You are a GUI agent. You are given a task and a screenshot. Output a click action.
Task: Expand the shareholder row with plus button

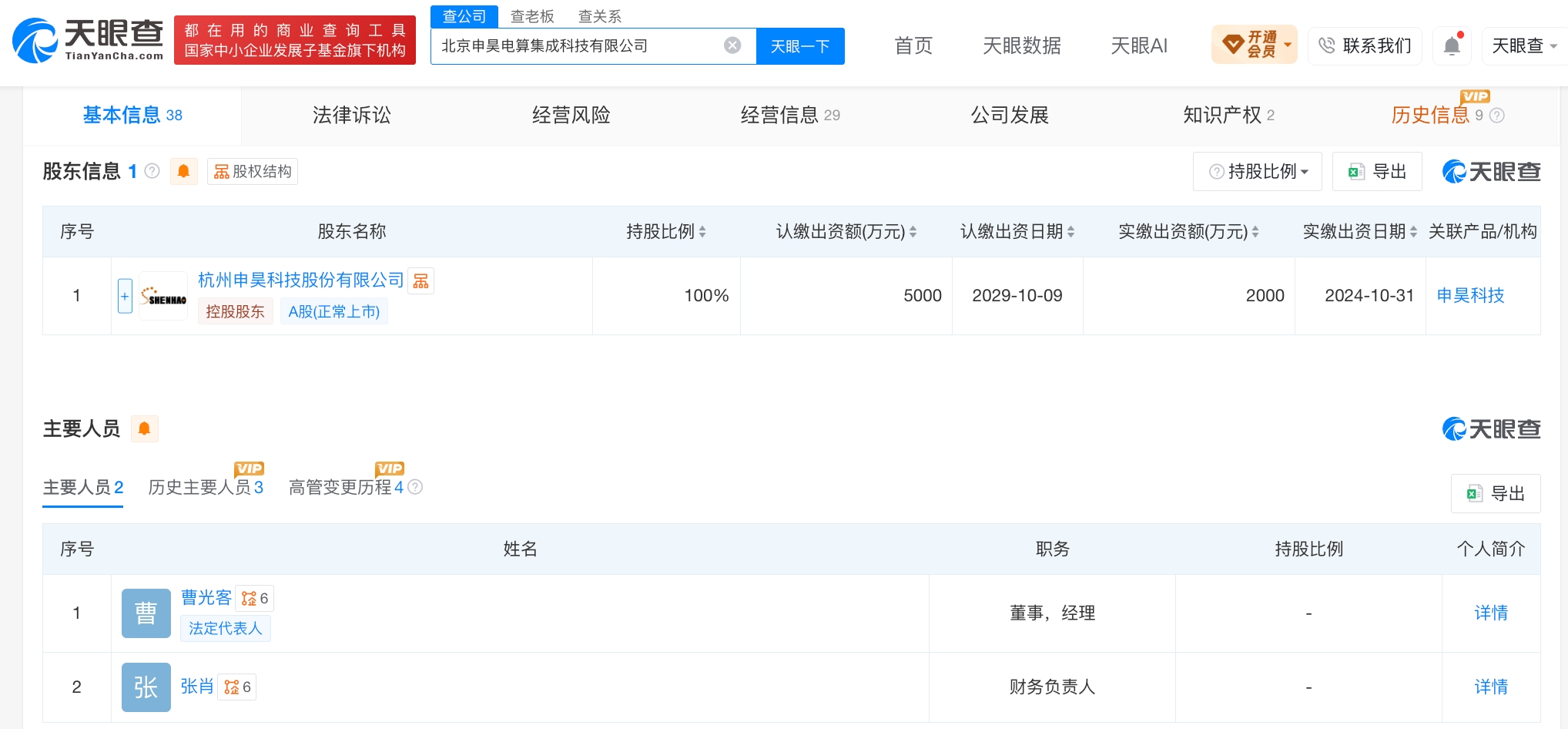coord(125,296)
